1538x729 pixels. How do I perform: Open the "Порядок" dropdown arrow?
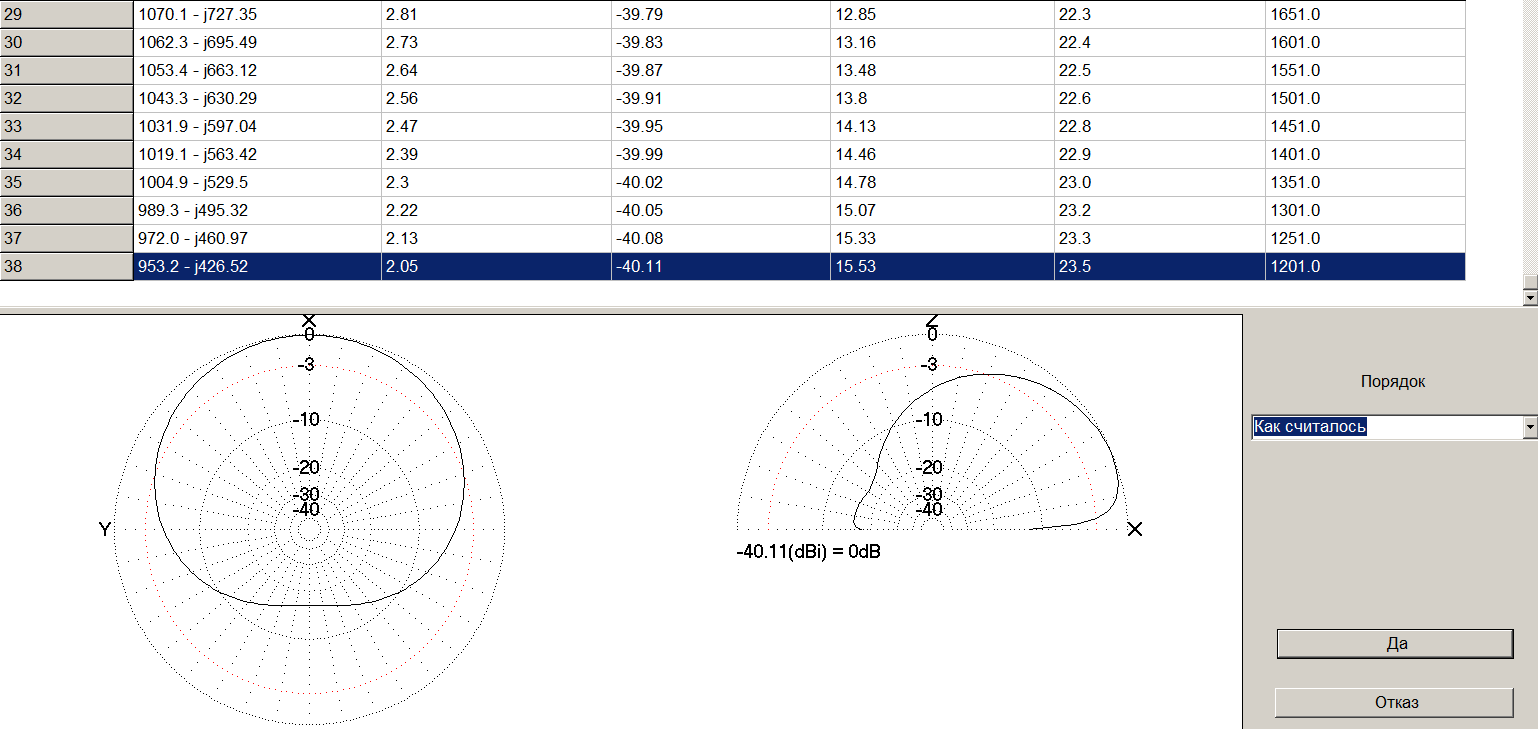point(1529,427)
